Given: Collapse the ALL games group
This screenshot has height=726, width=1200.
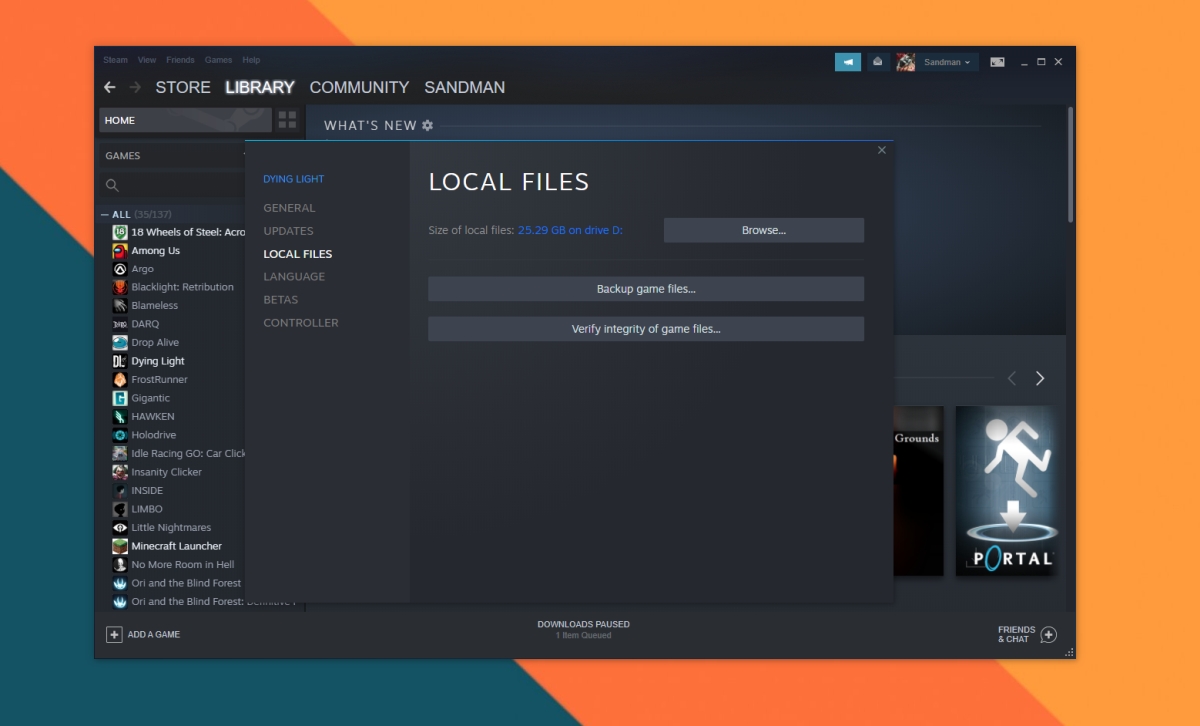Looking at the screenshot, I should 106,213.
